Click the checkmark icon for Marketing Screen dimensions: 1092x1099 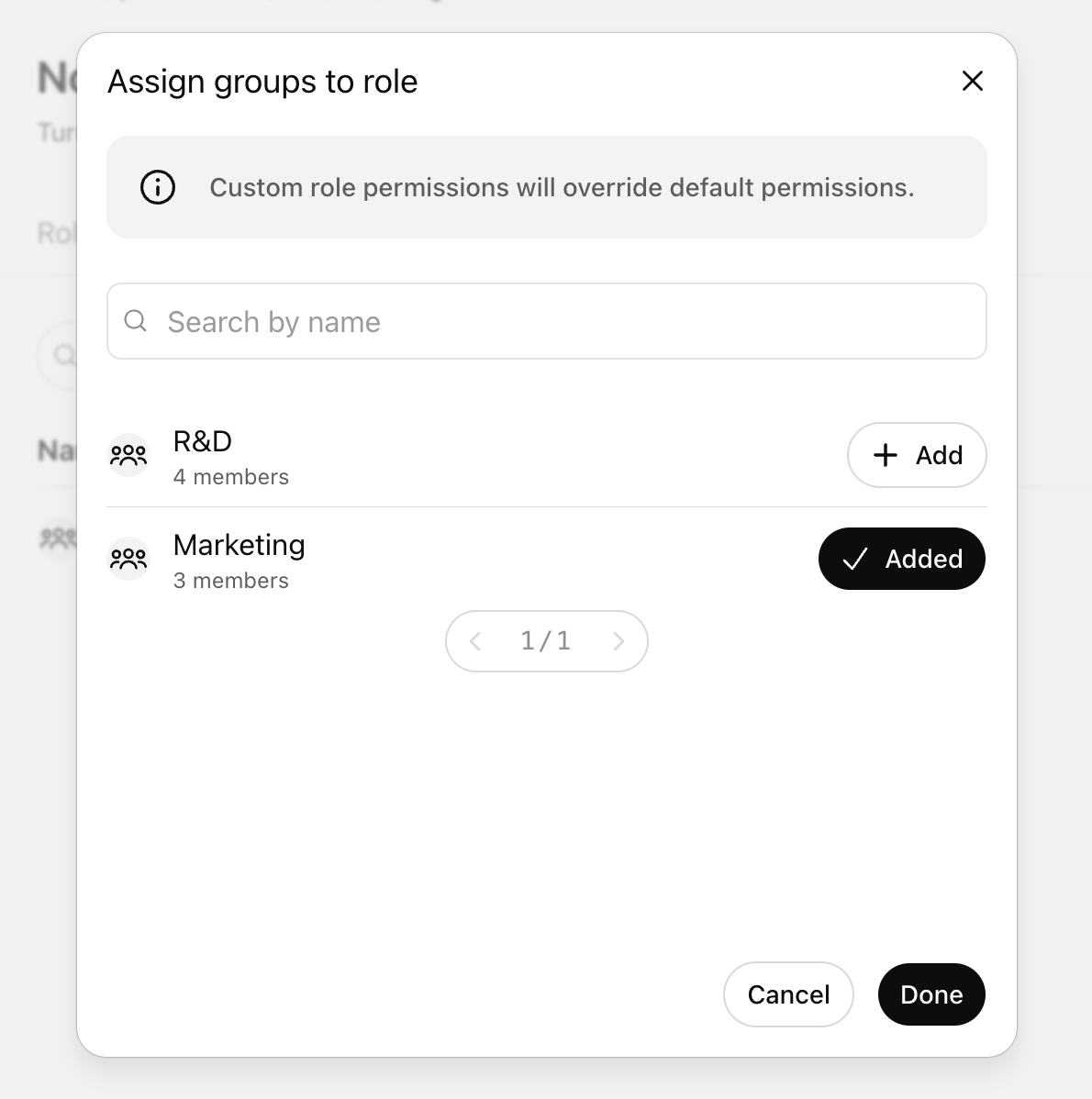pos(854,560)
